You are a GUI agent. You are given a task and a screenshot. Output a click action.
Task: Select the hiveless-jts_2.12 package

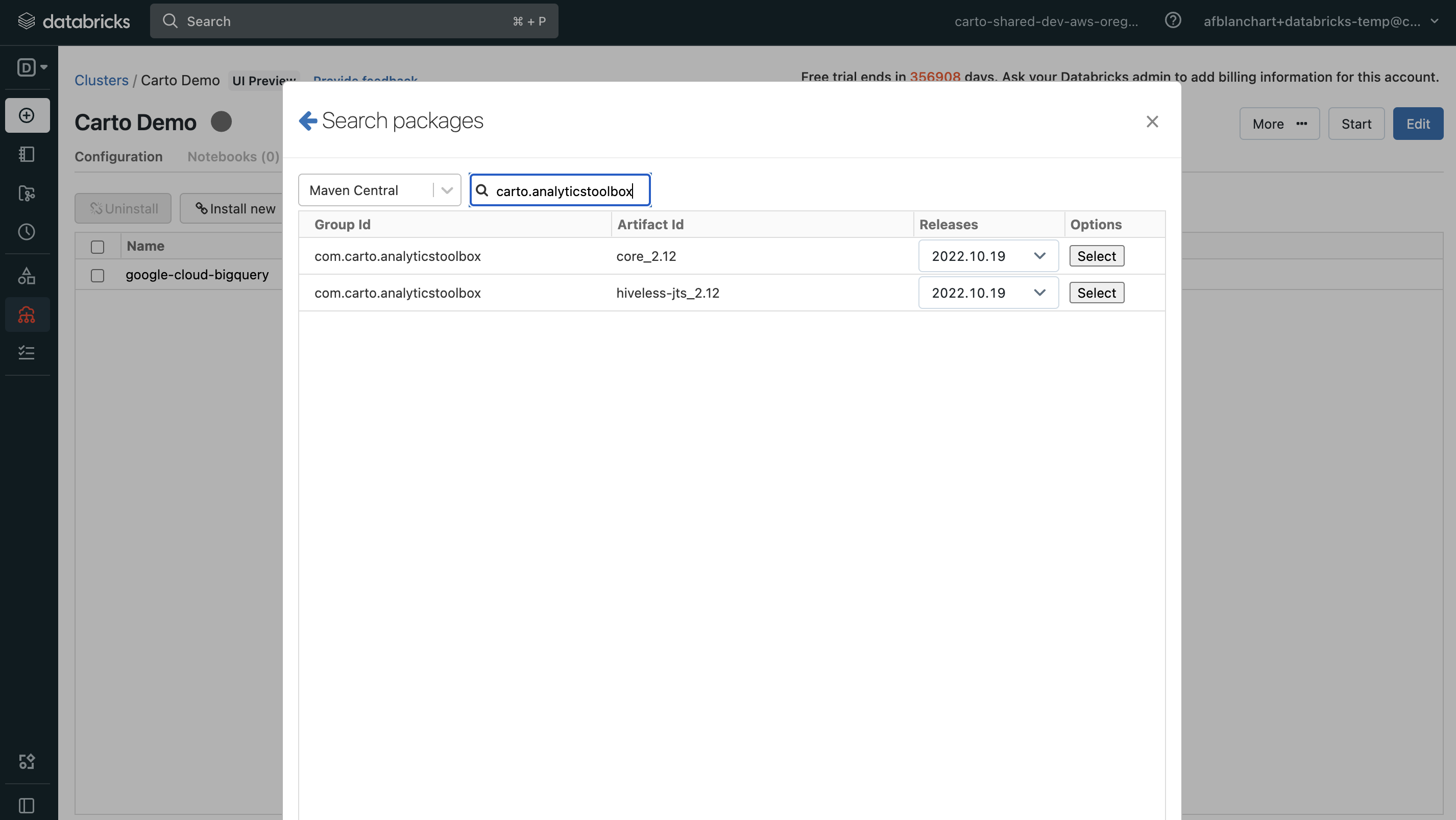[x=1096, y=293]
